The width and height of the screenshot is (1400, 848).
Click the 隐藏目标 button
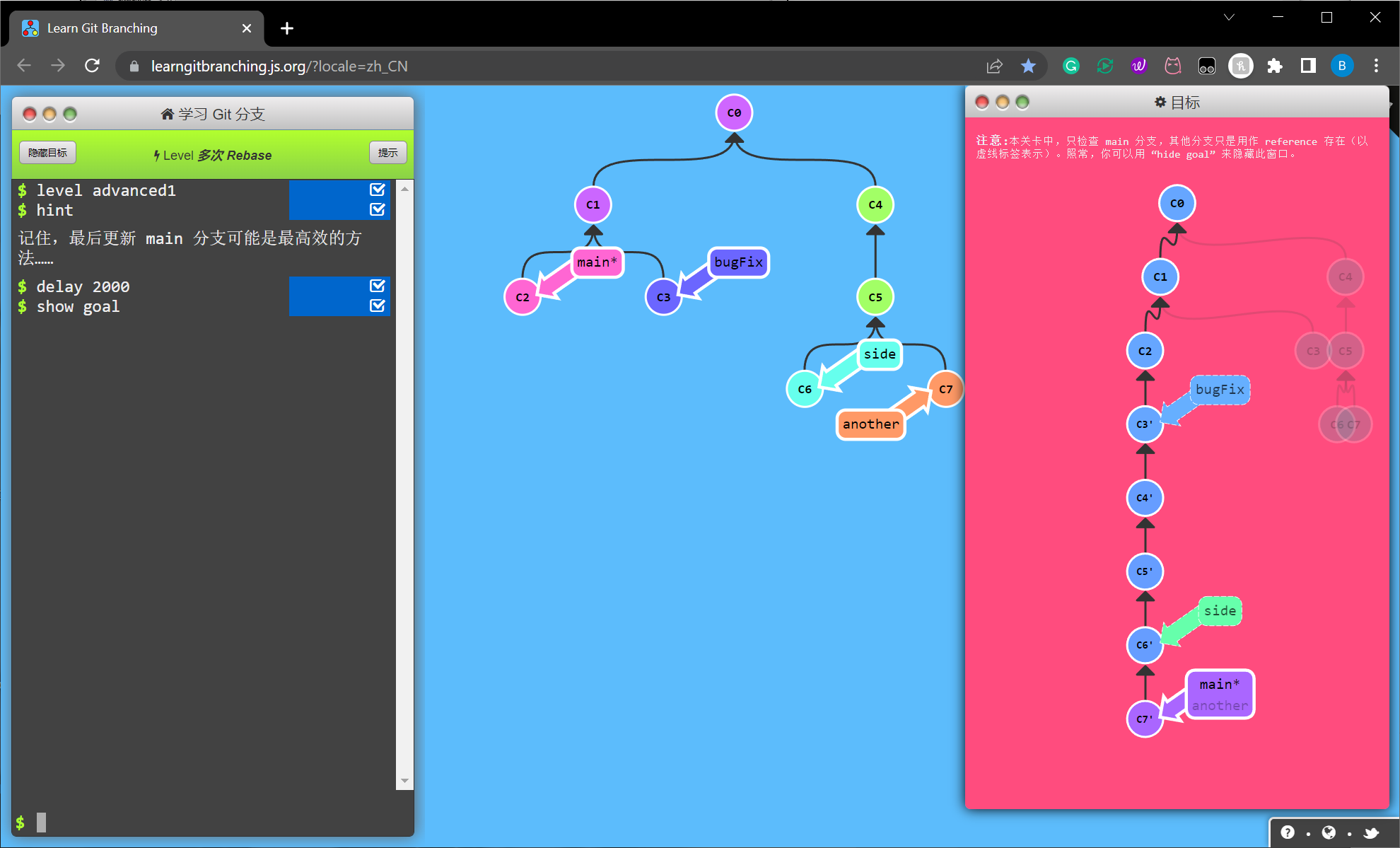(x=47, y=152)
